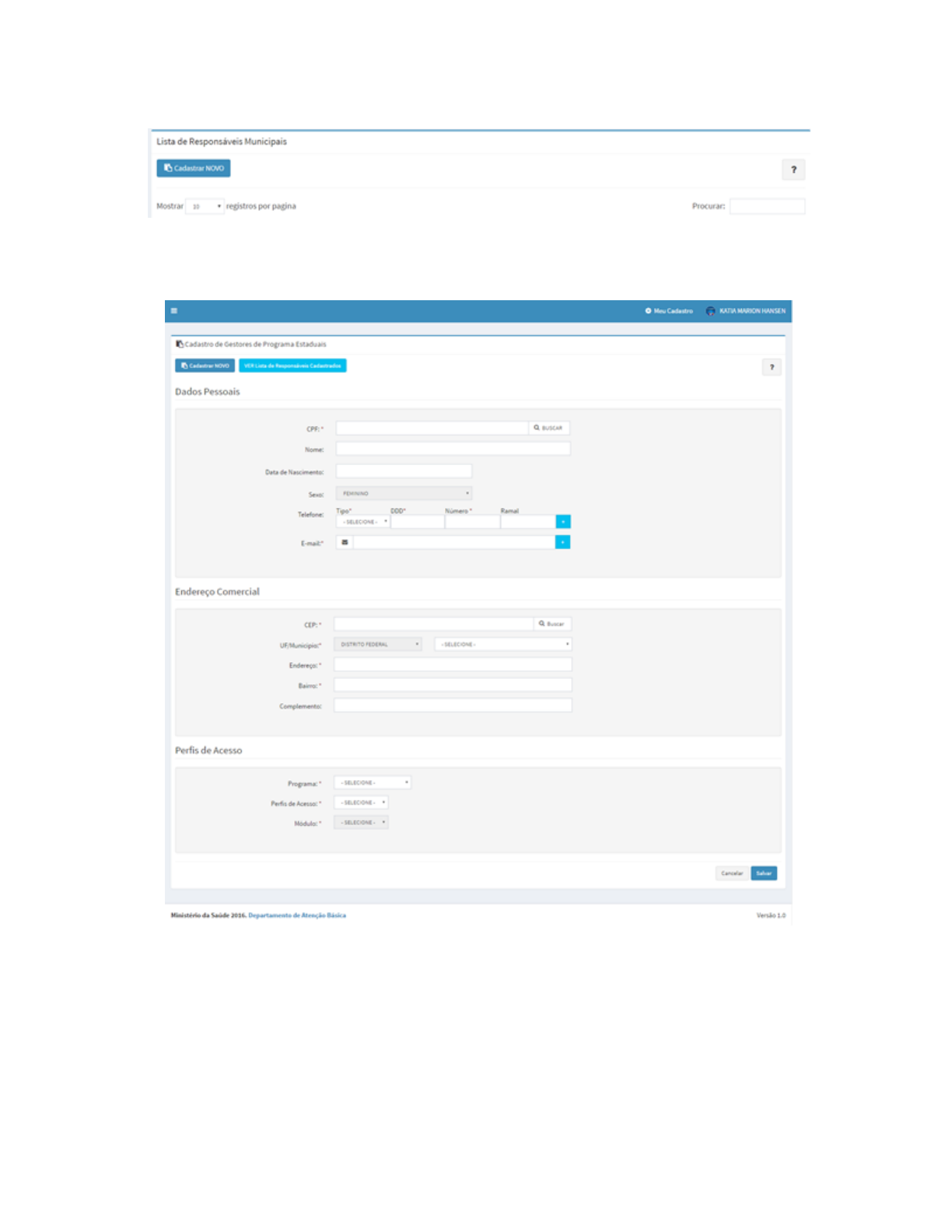Screen dimensions: 952x1232
Task: Click the add button on the Telefone row
Action: pyautogui.click(x=563, y=522)
